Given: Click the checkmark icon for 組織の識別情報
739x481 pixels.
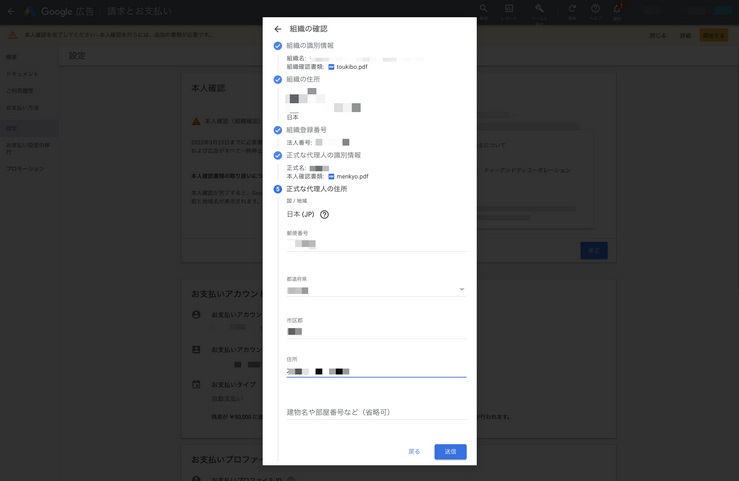Looking at the screenshot, I should [278, 46].
